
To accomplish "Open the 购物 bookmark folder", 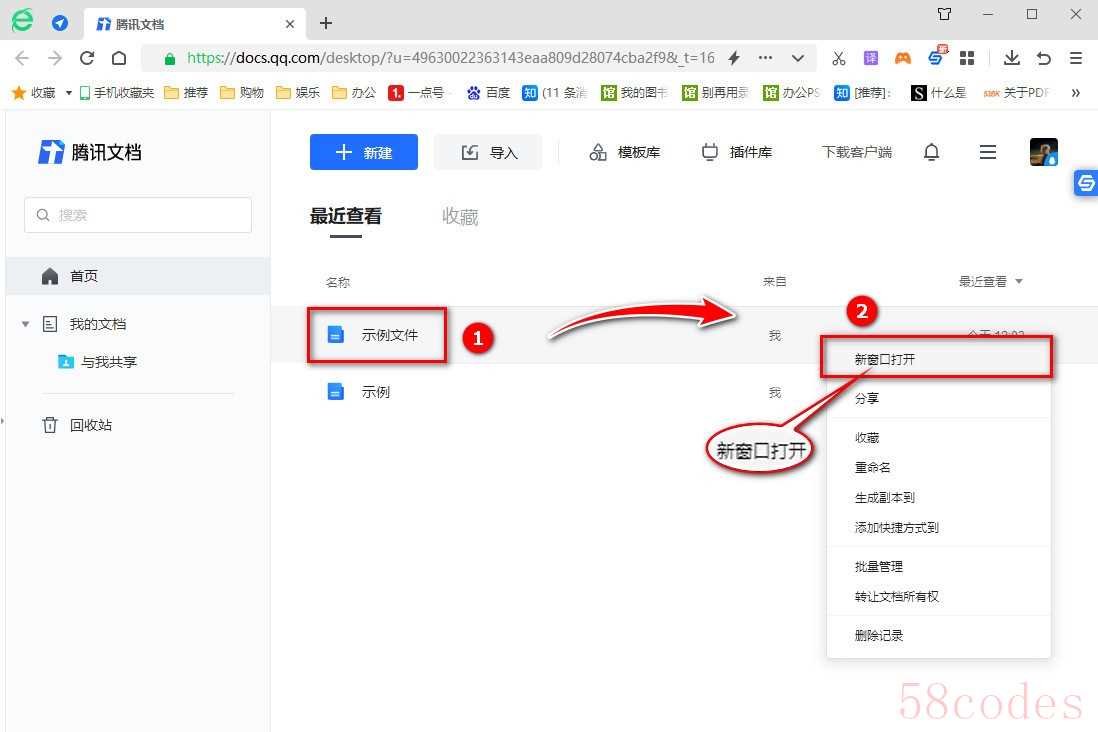I will [242, 92].
